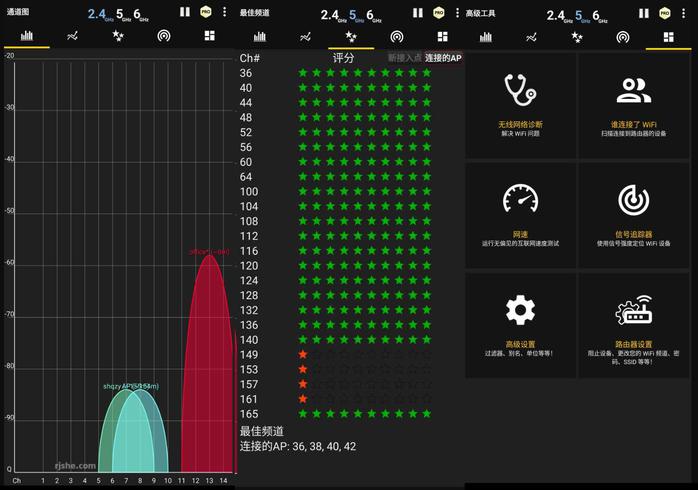Open the 无线网络诊断 stethoscope tool
This screenshot has width=698, height=490.
[520, 104]
